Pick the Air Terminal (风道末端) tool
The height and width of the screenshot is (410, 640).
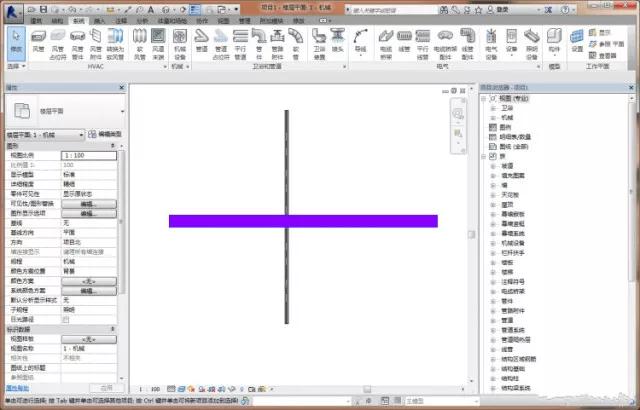pyautogui.click(x=158, y=44)
